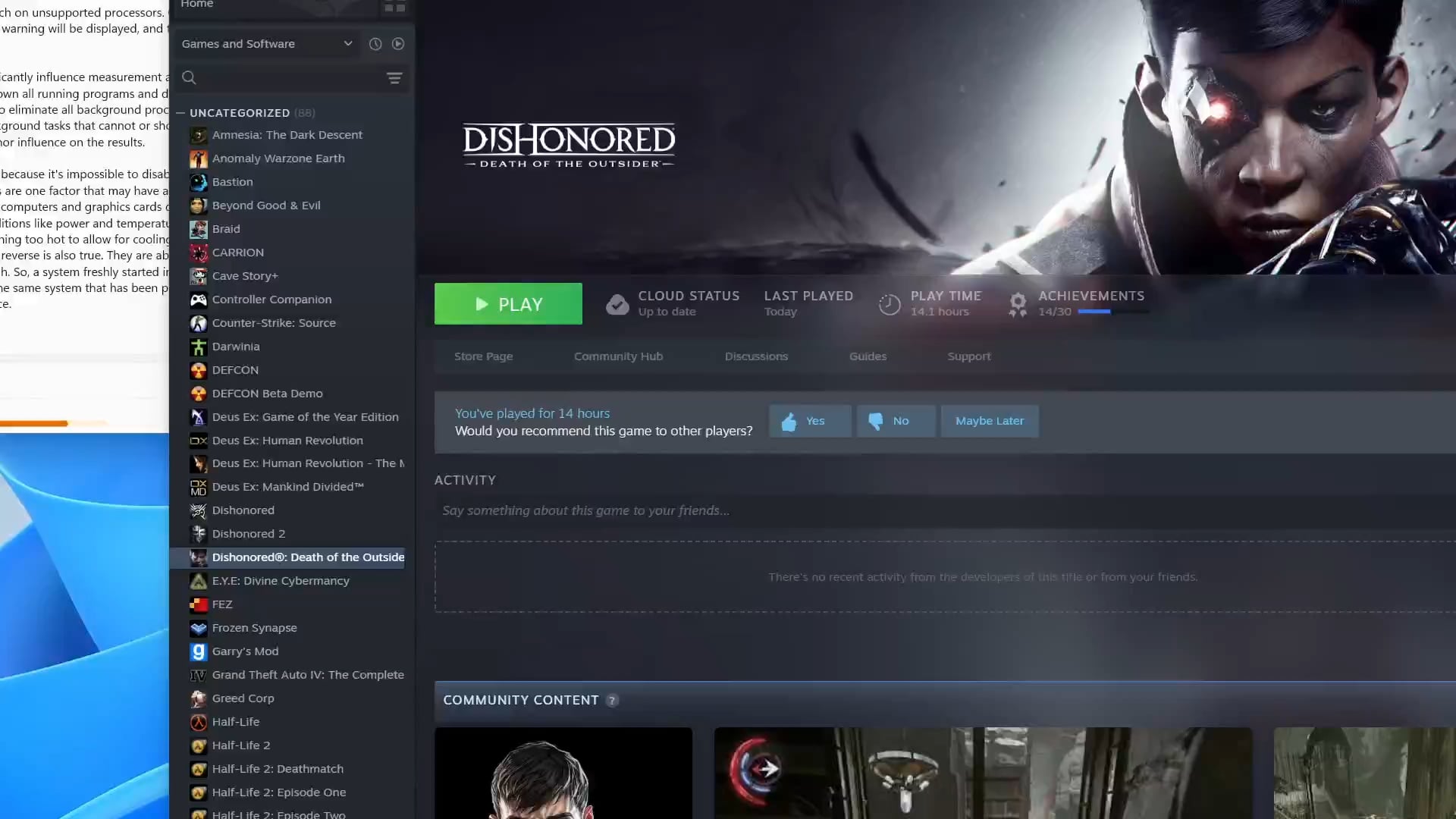Select Dishonored 2 in library list
1456x819 pixels.
[249, 534]
